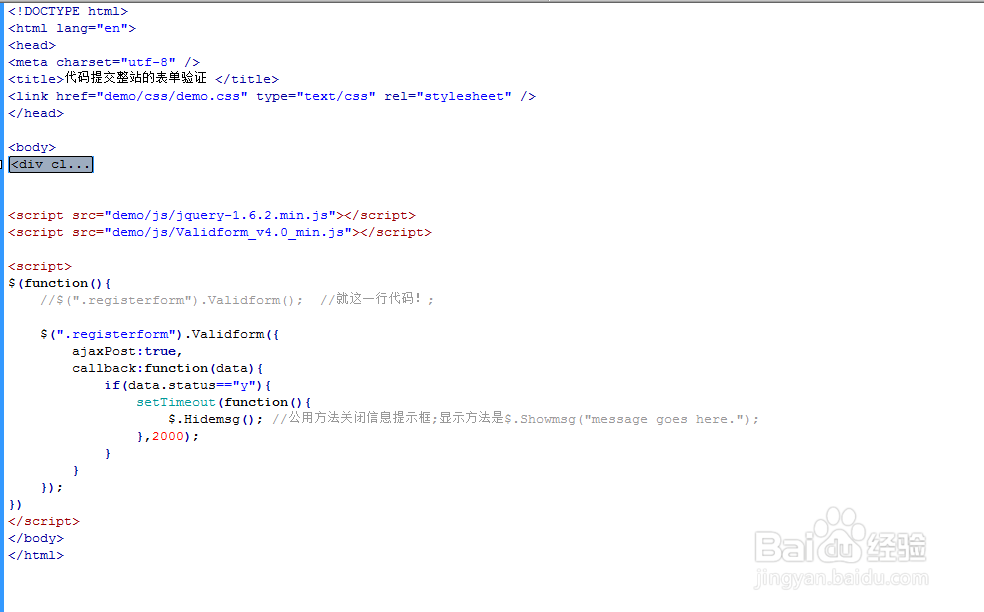Image resolution: width=984 pixels, height=612 pixels.
Task: Click the "<title>" line with Chinese text
Action: click(143, 78)
